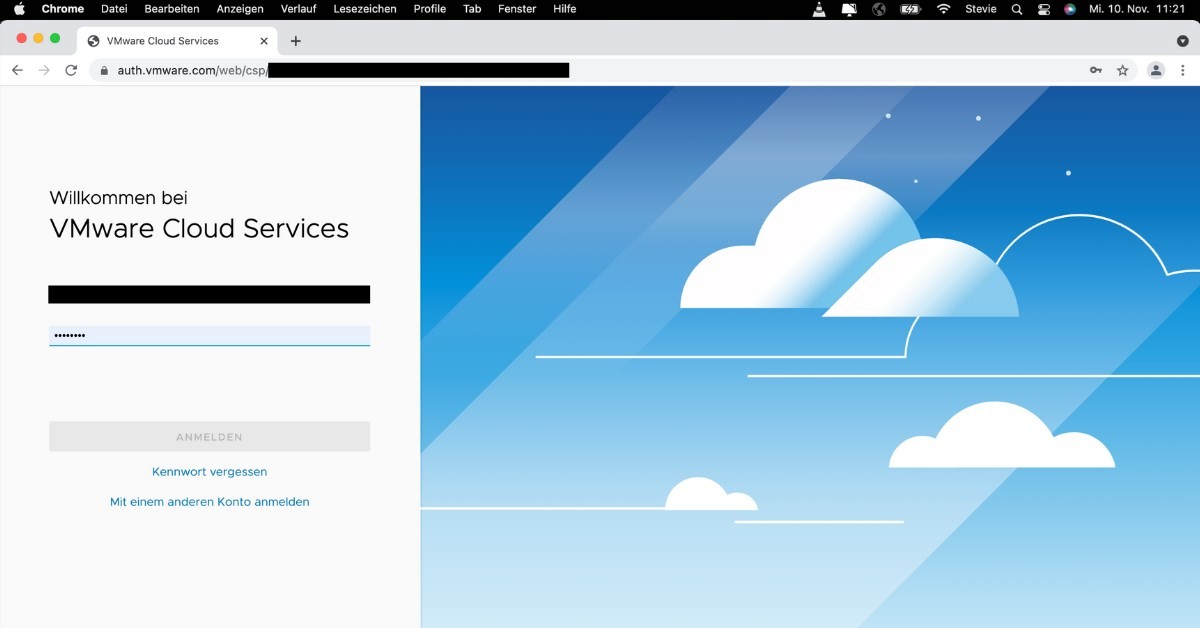This screenshot has width=1200, height=628.
Task: Click the Stevie user name in menu bar
Action: (x=981, y=9)
